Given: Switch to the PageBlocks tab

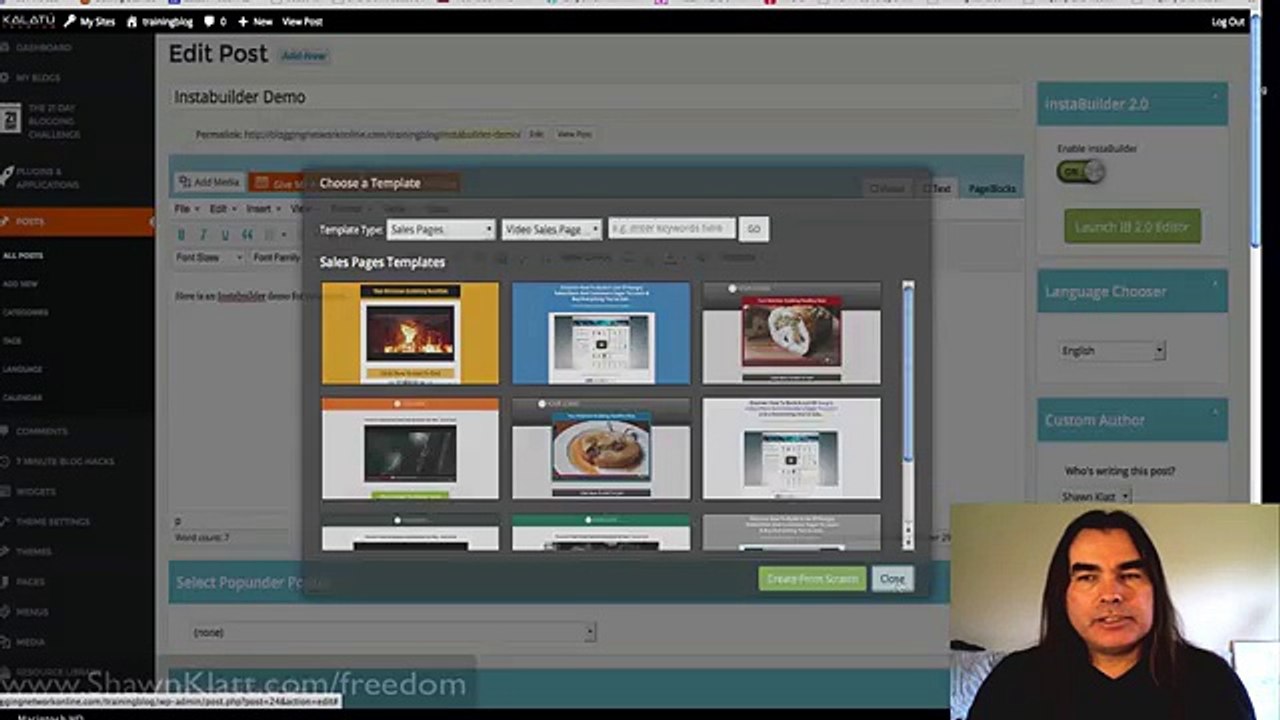Looking at the screenshot, I should [x=992, y=188].
